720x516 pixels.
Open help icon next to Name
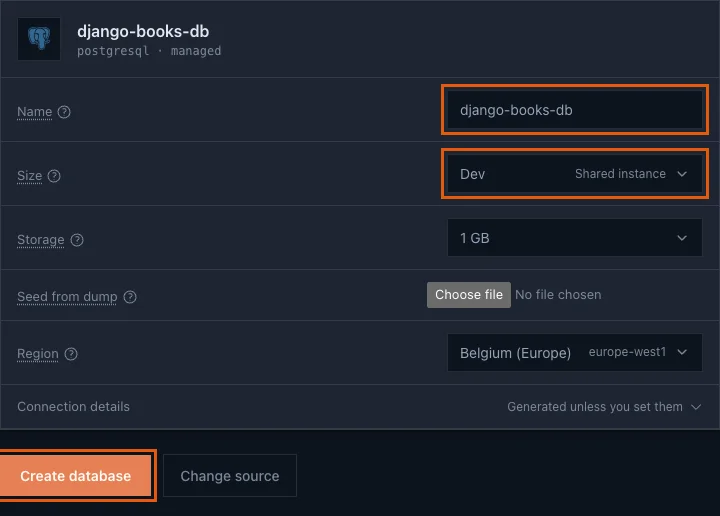tap(64, 112)
